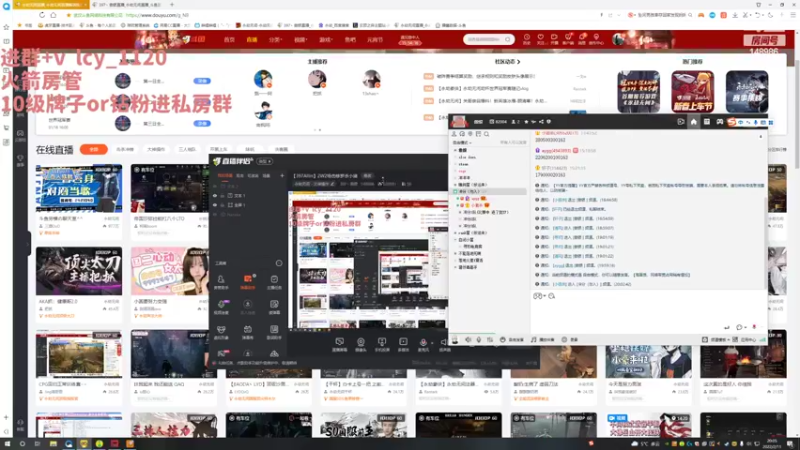Image resolution: width=800 pixels, height=450 pixels.
Task: Click into the Douyu search input field
Action: (484, 39)
